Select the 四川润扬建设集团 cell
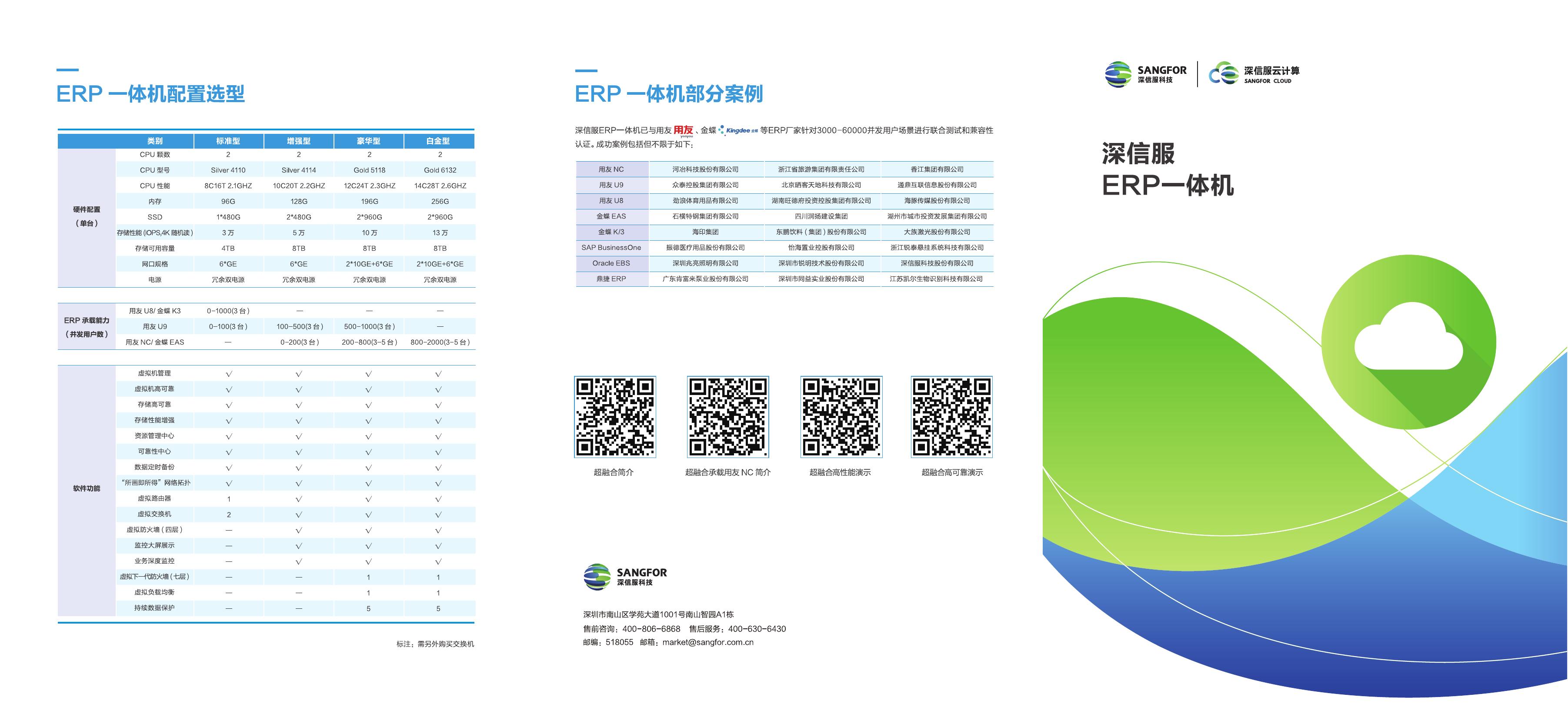The image size is (1568, 717). point(822,216)
